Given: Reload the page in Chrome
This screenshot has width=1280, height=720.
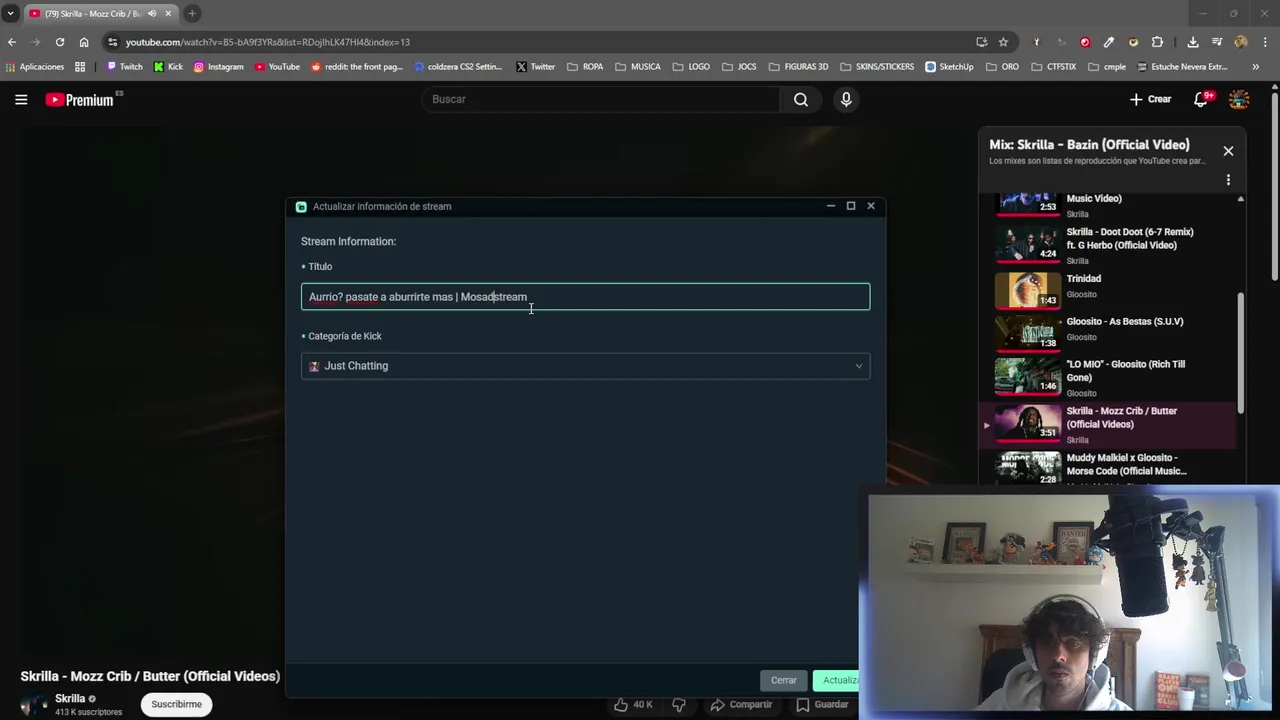Looking at the screenshot, I should 60,42.
